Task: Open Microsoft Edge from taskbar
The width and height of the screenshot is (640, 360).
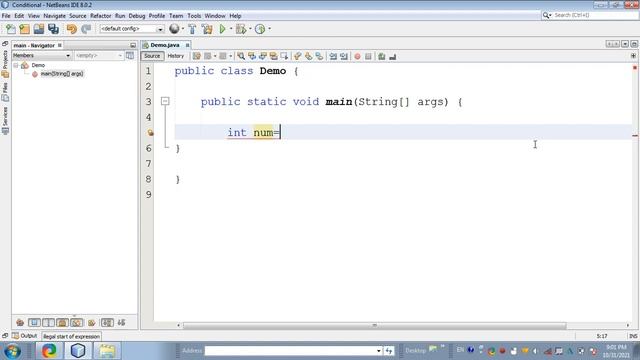Action: click(49, 351)
